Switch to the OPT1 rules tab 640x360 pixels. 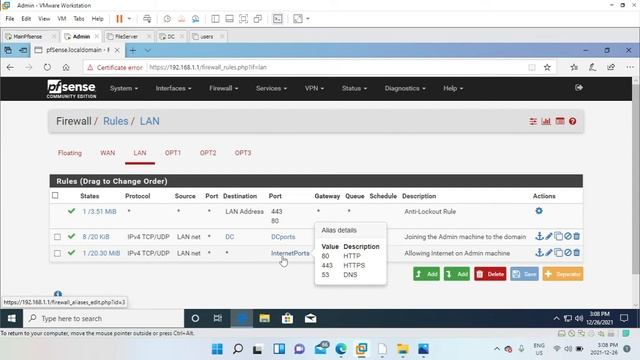[x=173, y=153]
